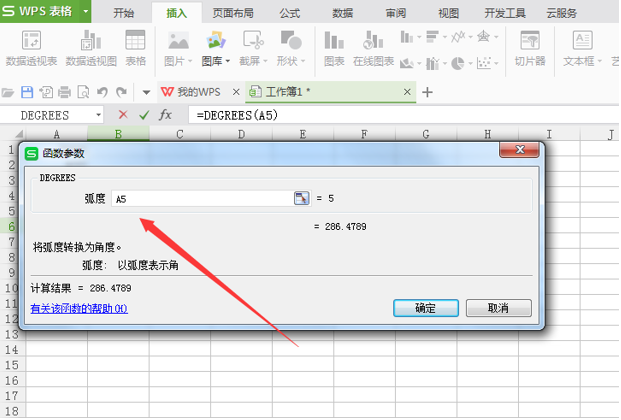The height and width of the screenshot is (420, 621).
Task: Click the range selector icon in 弧度 field
Action: [x=301, y=198]
